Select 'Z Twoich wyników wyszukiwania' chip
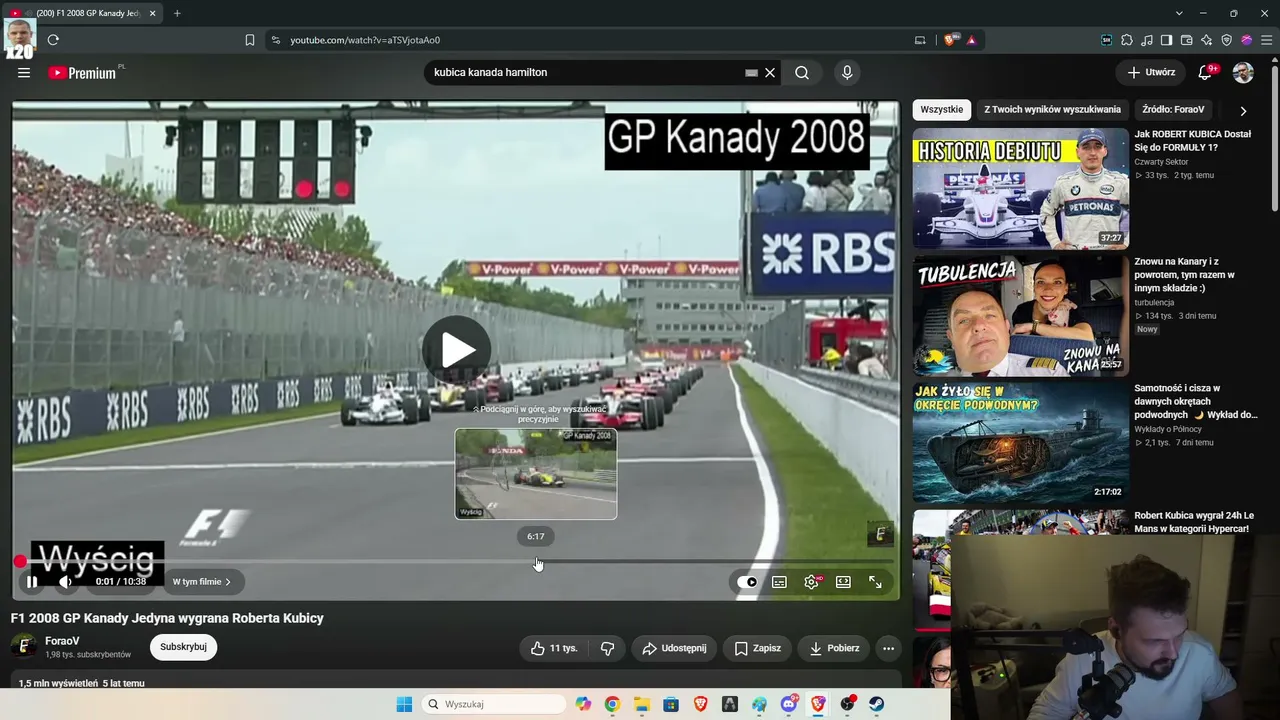Image resolution: width=1280 pixels, height=720 pixels. click(1052, 110)
